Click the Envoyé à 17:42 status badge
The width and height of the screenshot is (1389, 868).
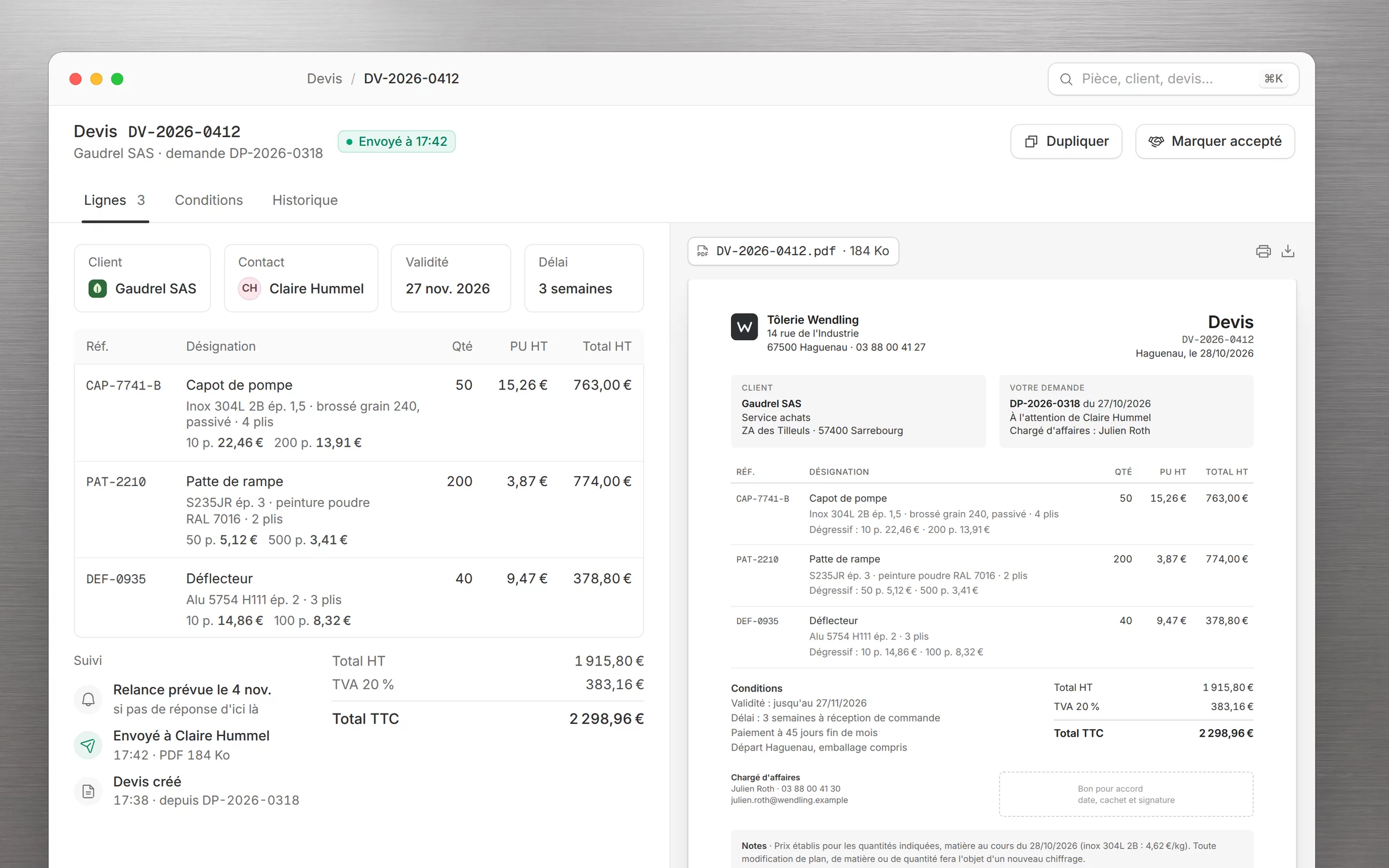pyautogui.click(x=396, y=142)
